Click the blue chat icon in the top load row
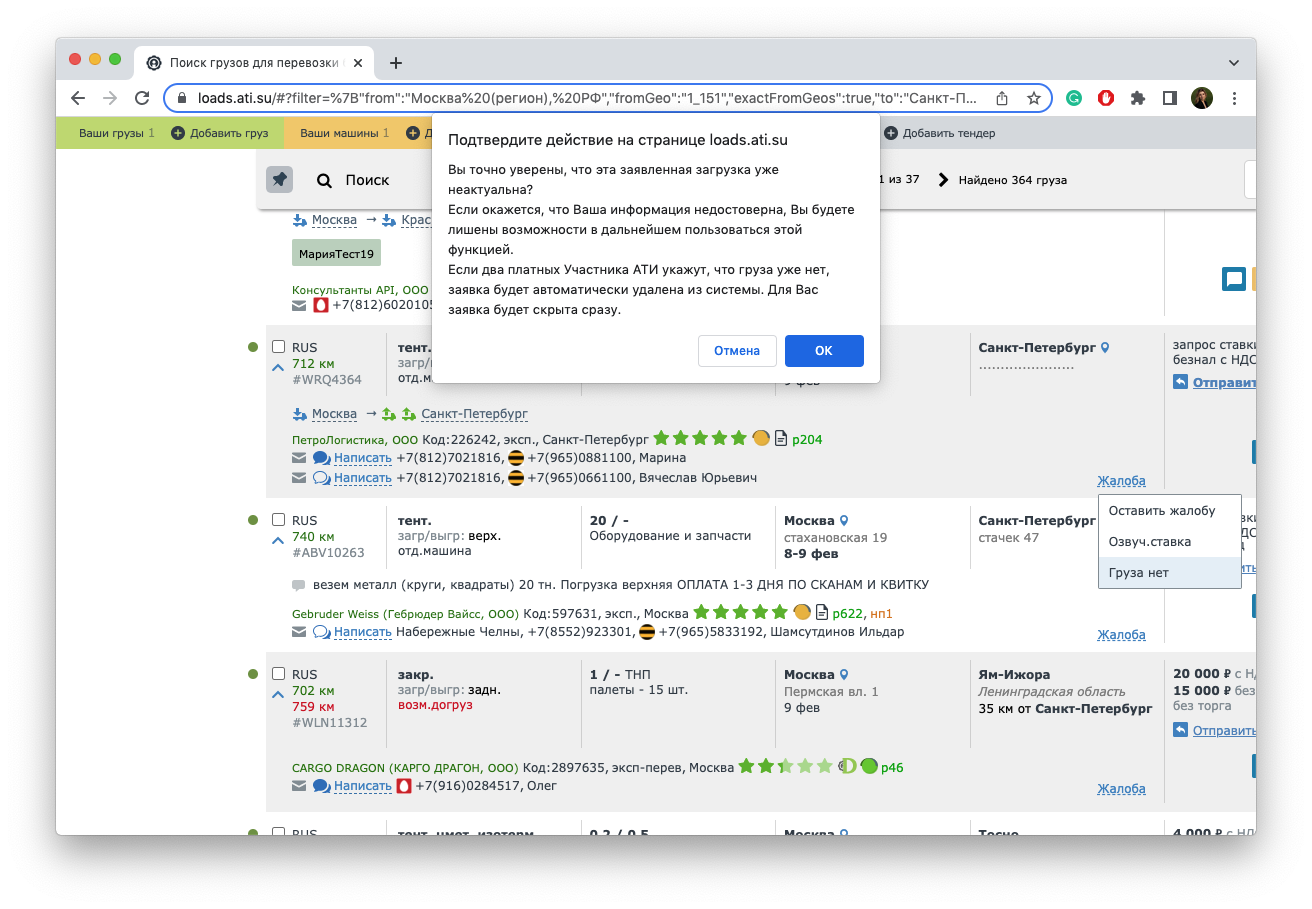Viewport: 1312px width, 909px height. pyautogui.click(x=1234, y=279)
